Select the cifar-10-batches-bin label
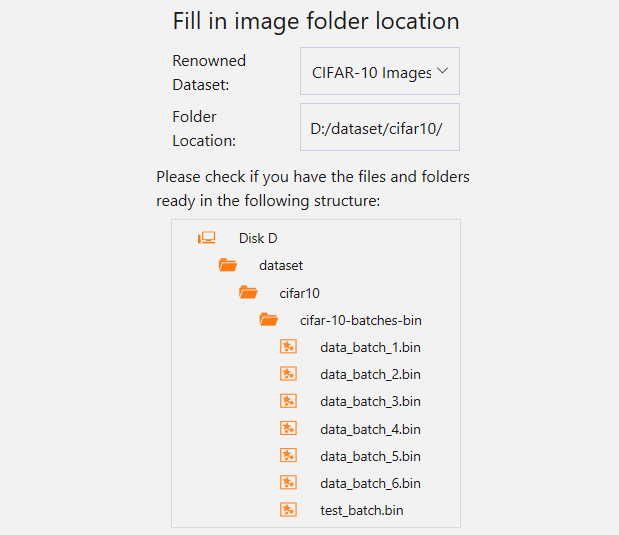Screen dimensions: 619x535 (361, 320)
